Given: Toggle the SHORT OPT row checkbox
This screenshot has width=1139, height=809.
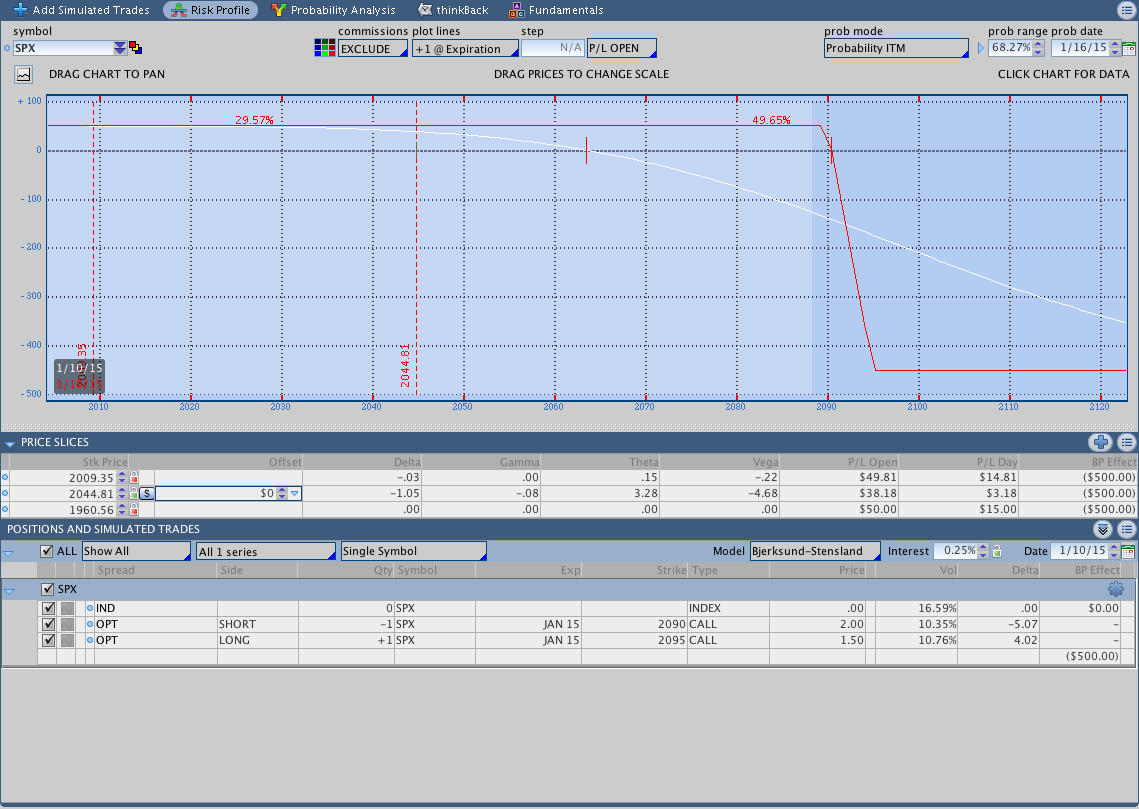Looking at the screenshot, I should pyautogui.click(x=48, y=624).
